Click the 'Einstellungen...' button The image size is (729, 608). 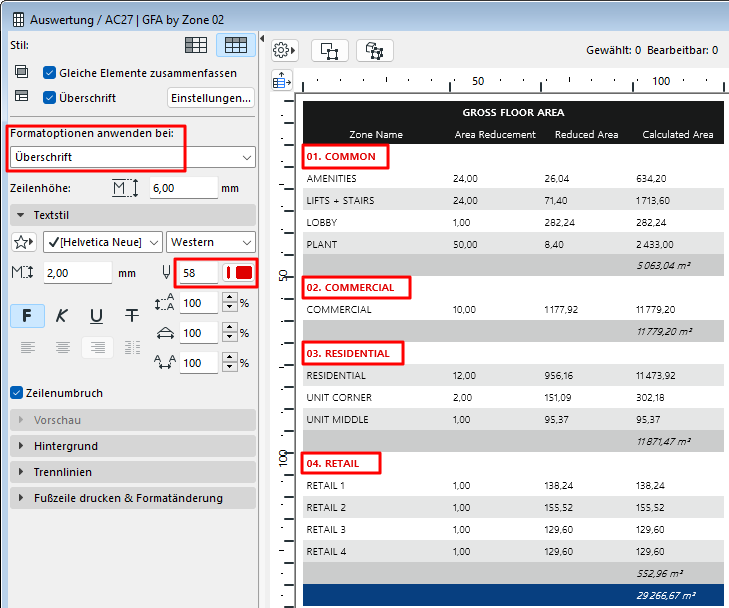(x=211, y=98)
